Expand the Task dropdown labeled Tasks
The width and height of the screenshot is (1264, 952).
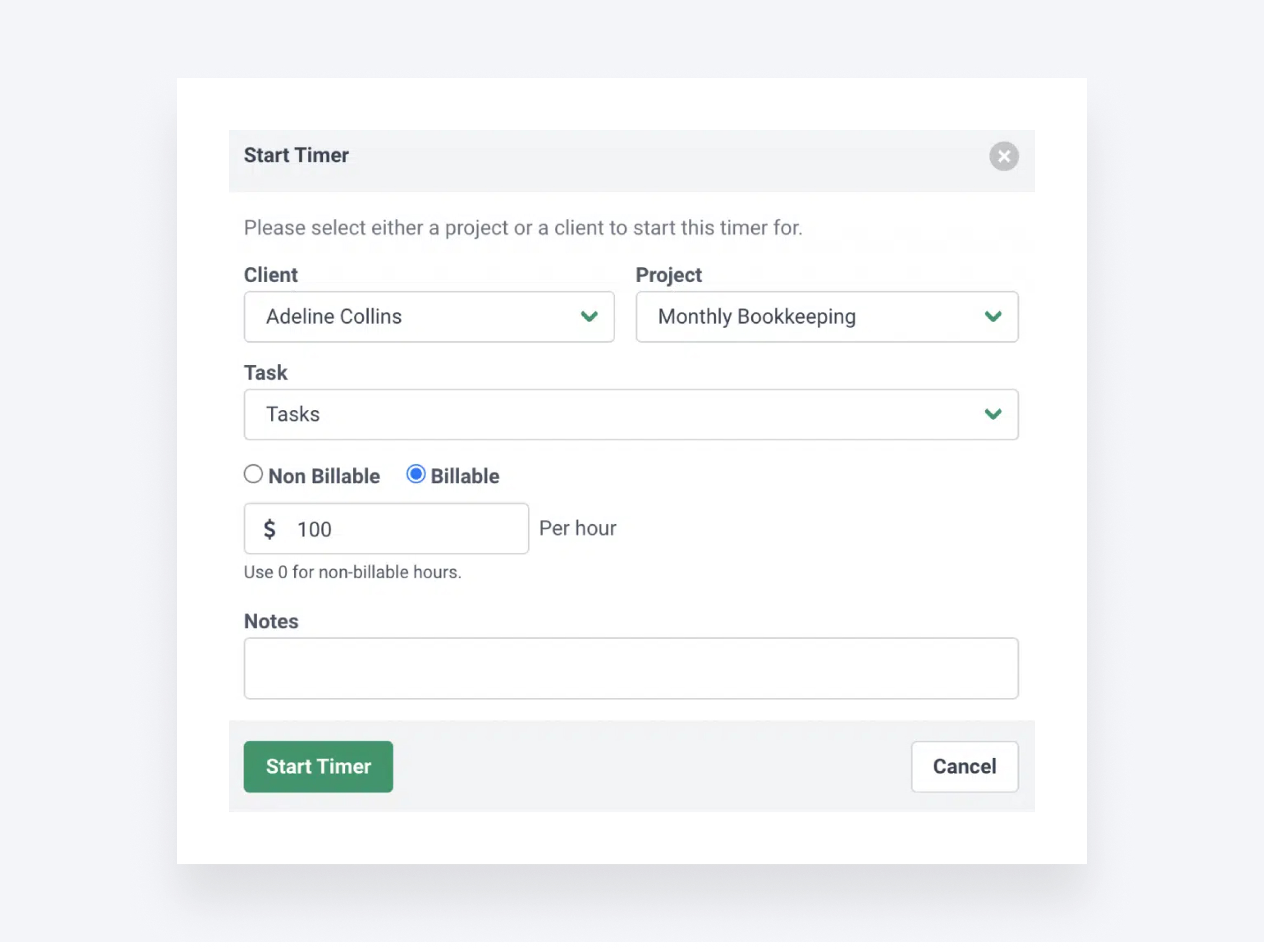pos(631,414)
